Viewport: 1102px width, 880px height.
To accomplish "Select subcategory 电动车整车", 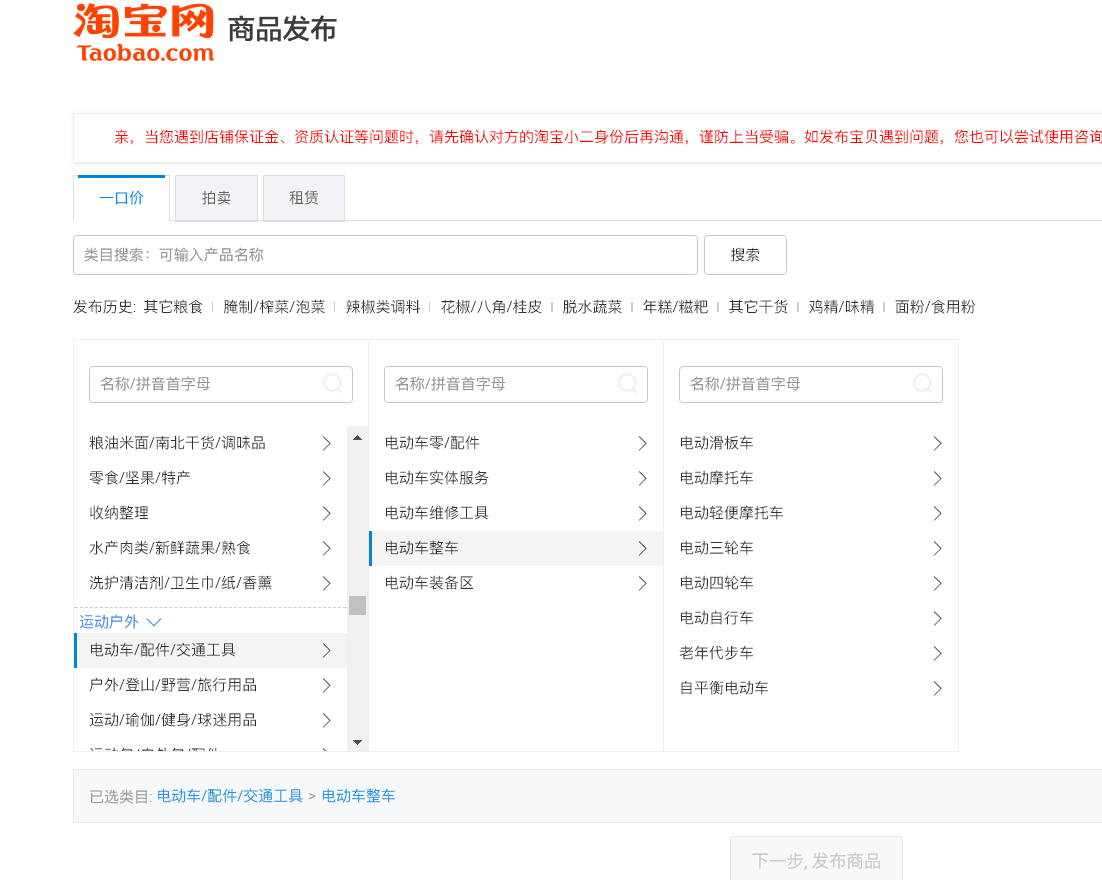I will click(516, 548).
